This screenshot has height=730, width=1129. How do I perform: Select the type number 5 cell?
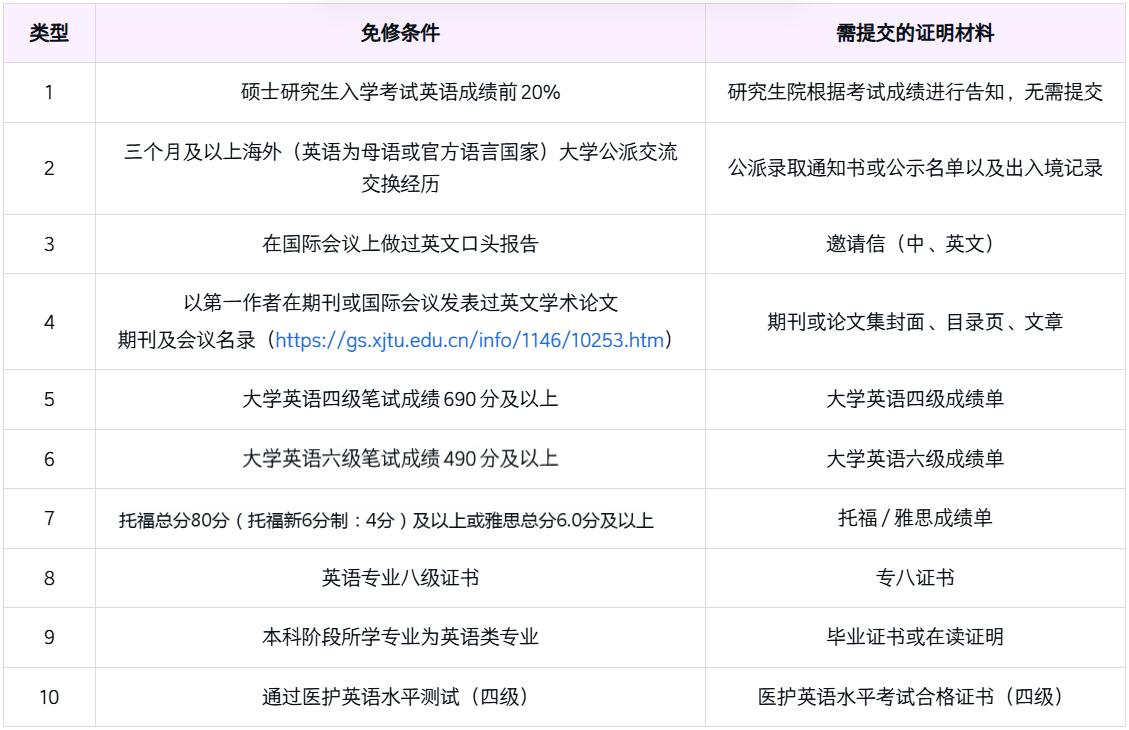[x=49, y=399]
